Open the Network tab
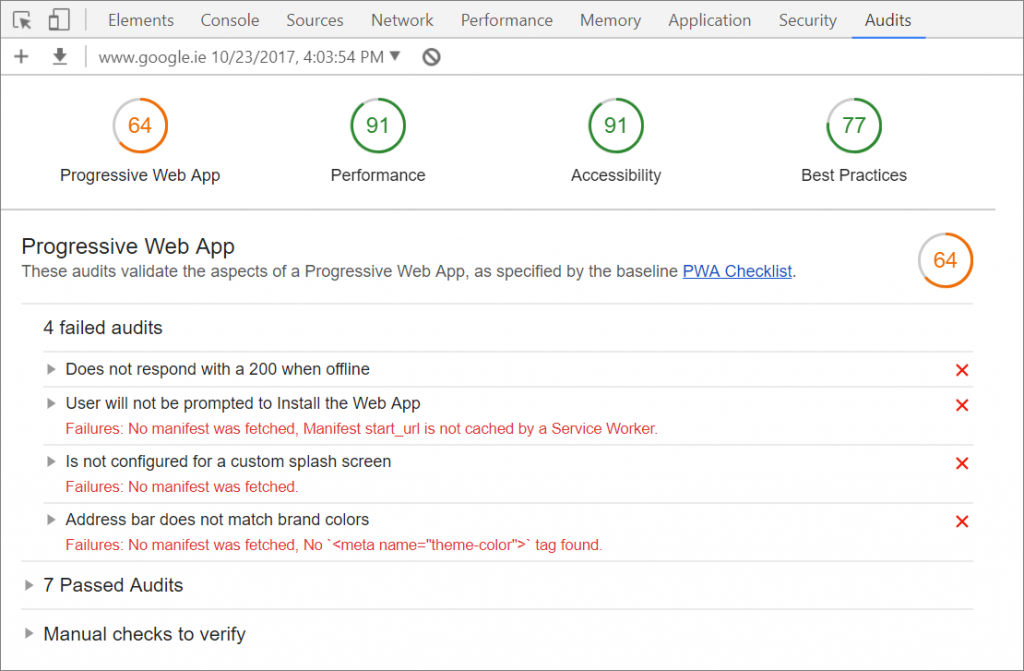 point(402,20)
